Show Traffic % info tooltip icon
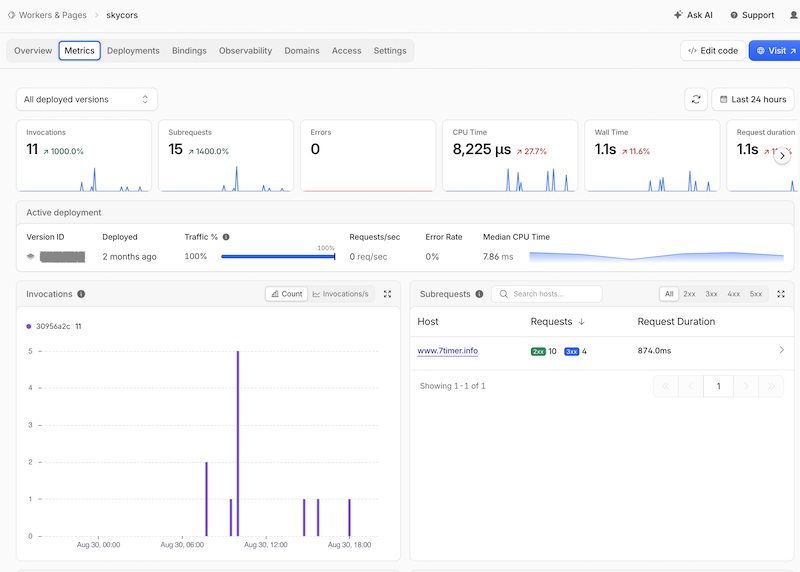This screenshot has height=572, width=800. tap(226, 237)
